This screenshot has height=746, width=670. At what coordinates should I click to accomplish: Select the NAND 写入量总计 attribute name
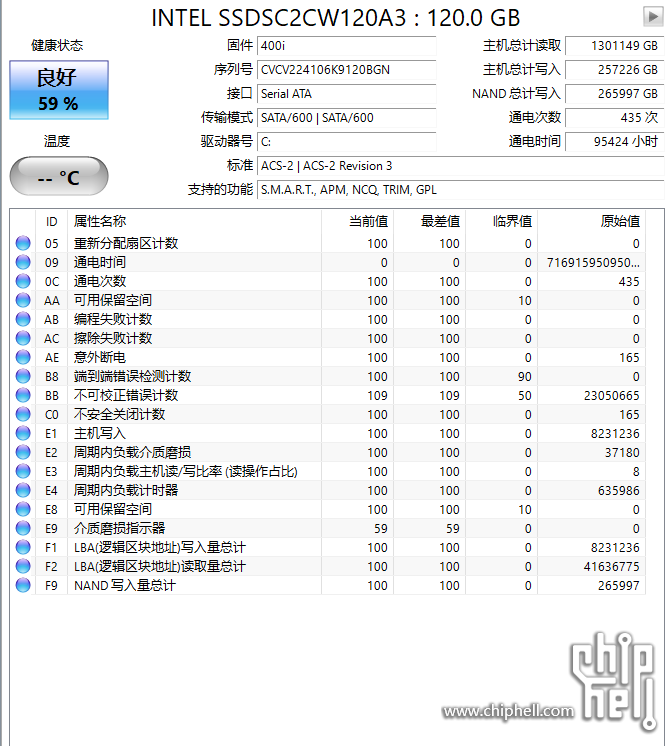coord(125,585)
